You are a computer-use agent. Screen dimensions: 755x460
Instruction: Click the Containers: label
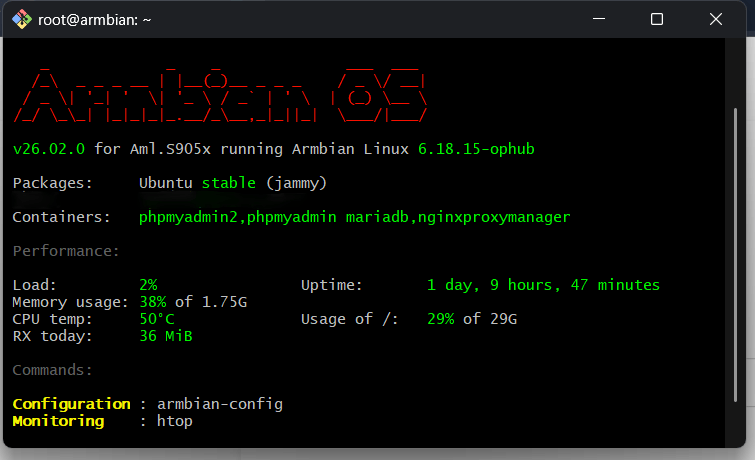pyautogui.click(x=62, y=217)
